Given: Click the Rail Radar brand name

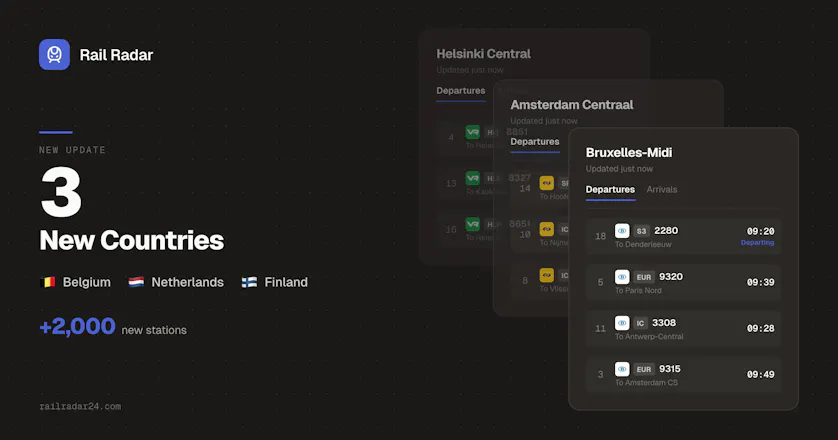Looking at the screenshot, I should tap(116, 55).
